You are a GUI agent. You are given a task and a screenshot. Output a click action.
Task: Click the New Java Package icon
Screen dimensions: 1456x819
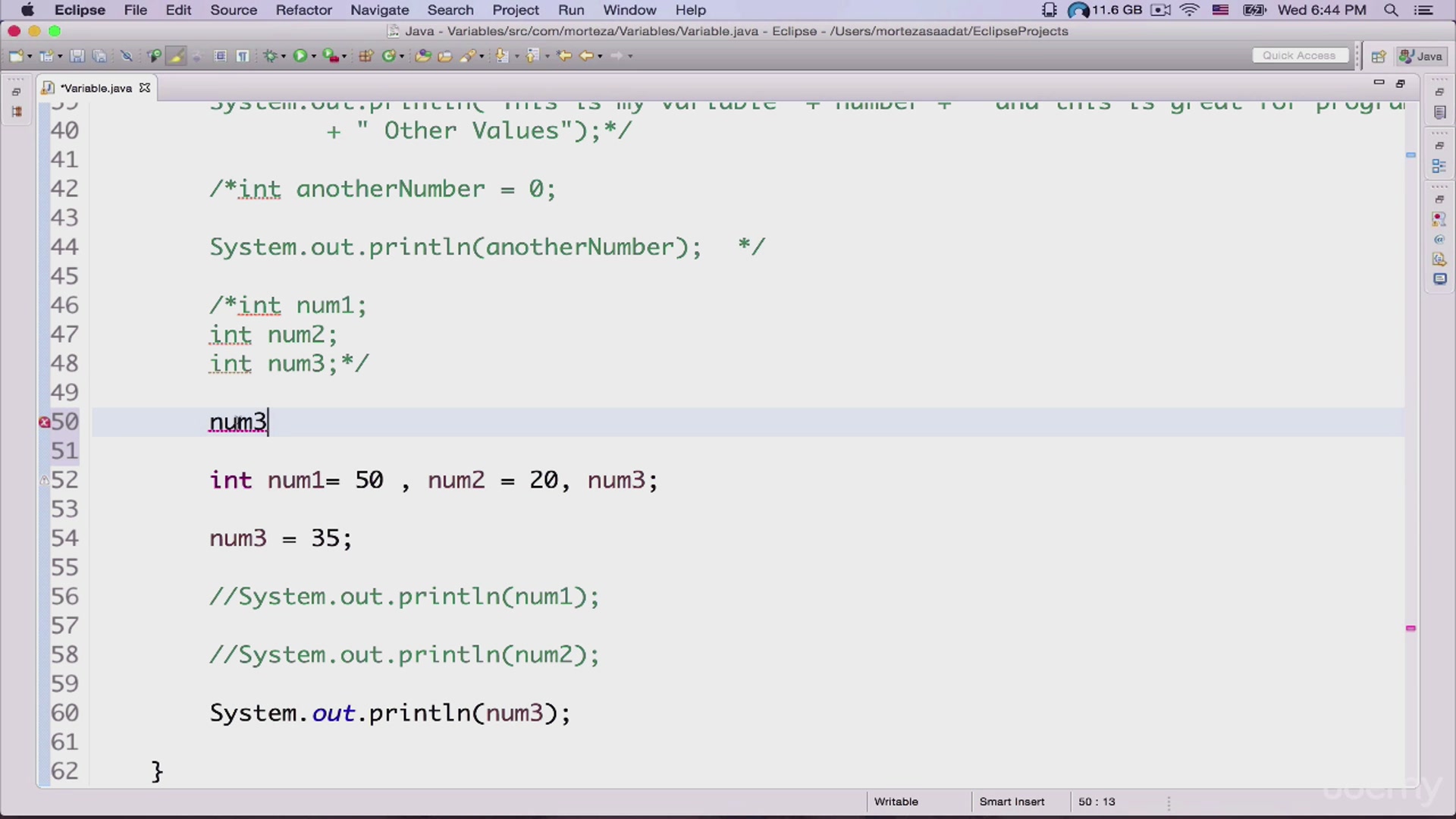click(366, 56)
